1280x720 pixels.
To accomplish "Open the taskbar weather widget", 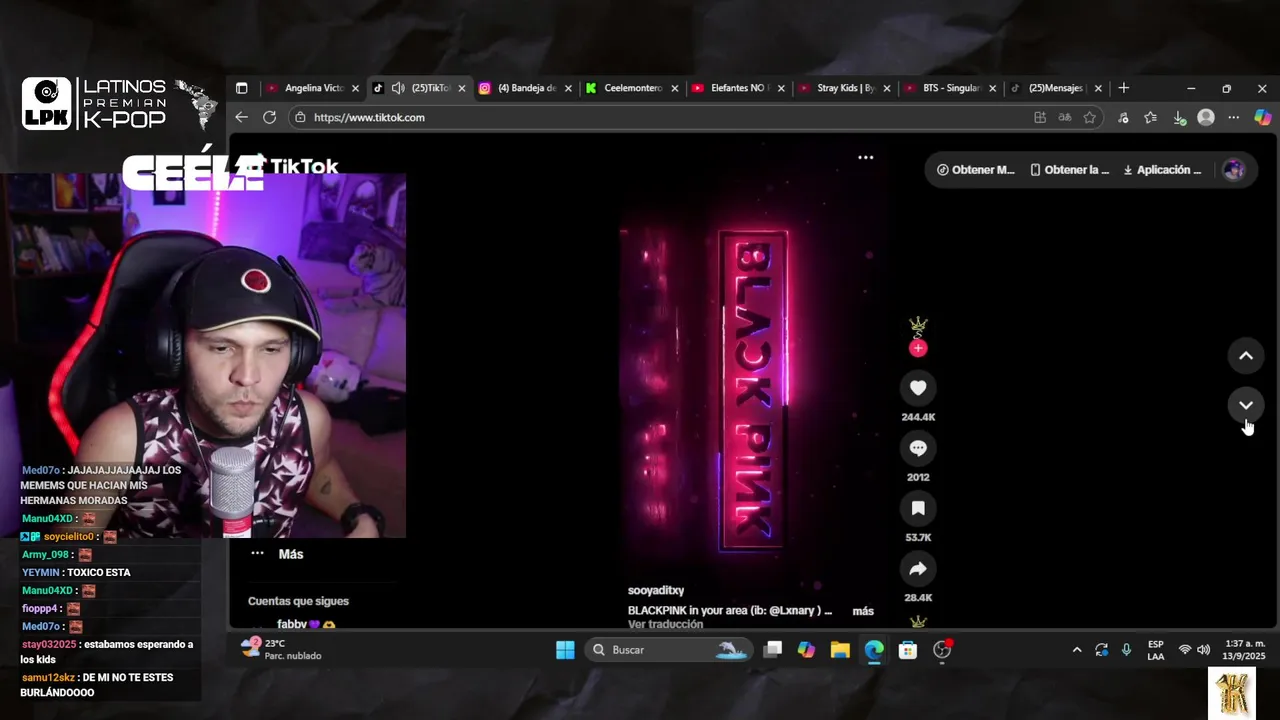I will coord(281,649).
